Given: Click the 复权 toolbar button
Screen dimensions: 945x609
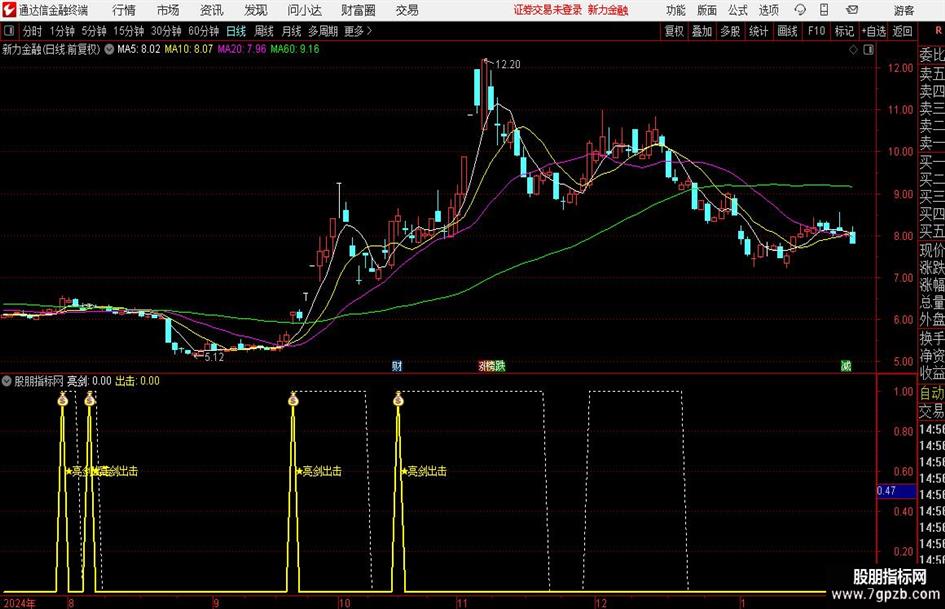Looking at the screenshot, I should pyautogui.click(x=674, y=31).
